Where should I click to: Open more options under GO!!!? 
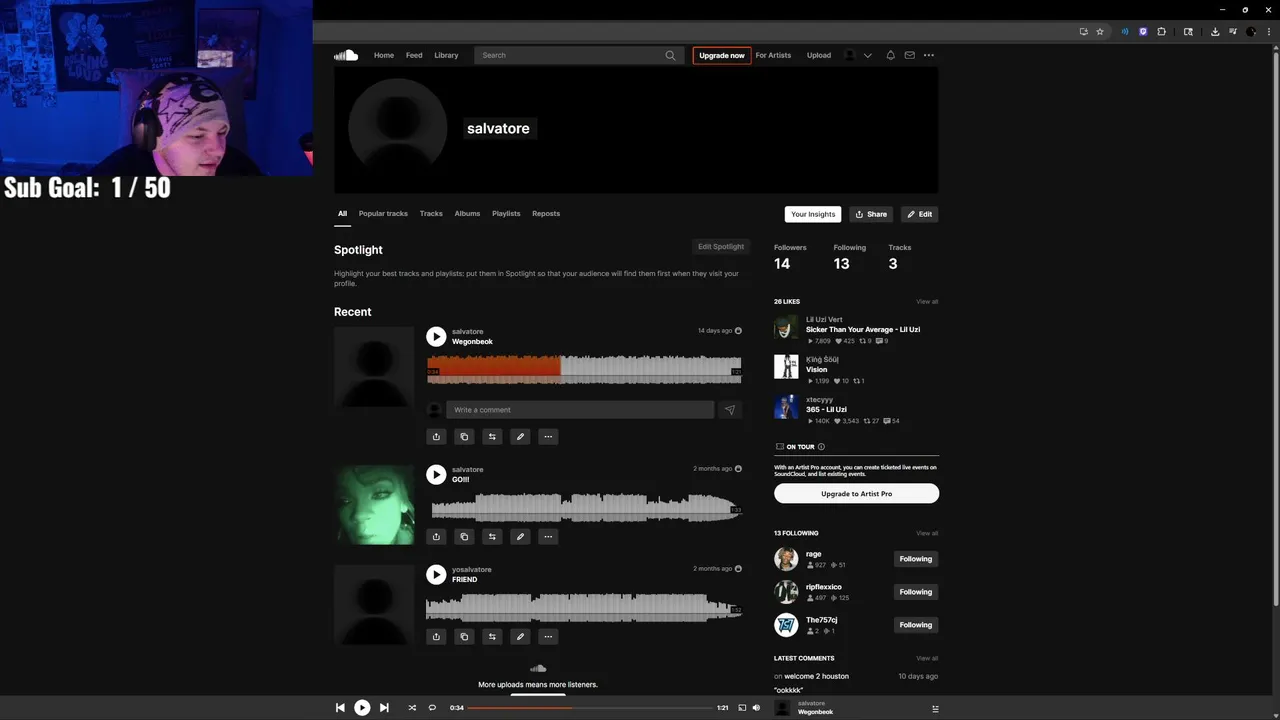coord(548,536)
